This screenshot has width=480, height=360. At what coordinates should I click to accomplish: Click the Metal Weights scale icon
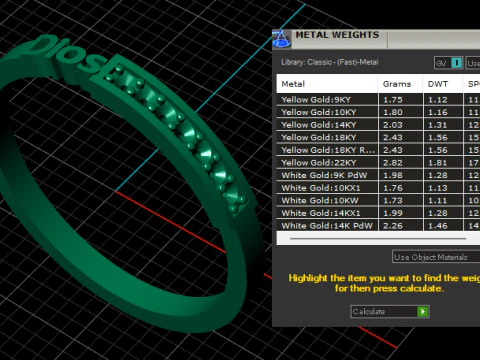click(282, 39)
